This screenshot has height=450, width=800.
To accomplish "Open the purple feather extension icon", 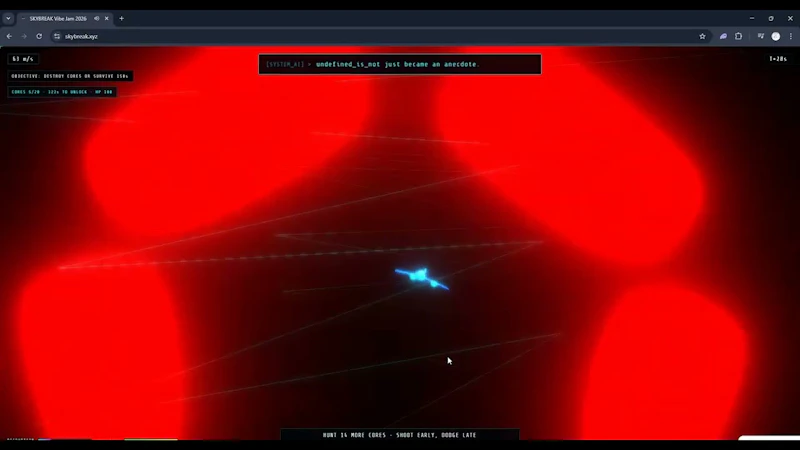I will [723, 36].
